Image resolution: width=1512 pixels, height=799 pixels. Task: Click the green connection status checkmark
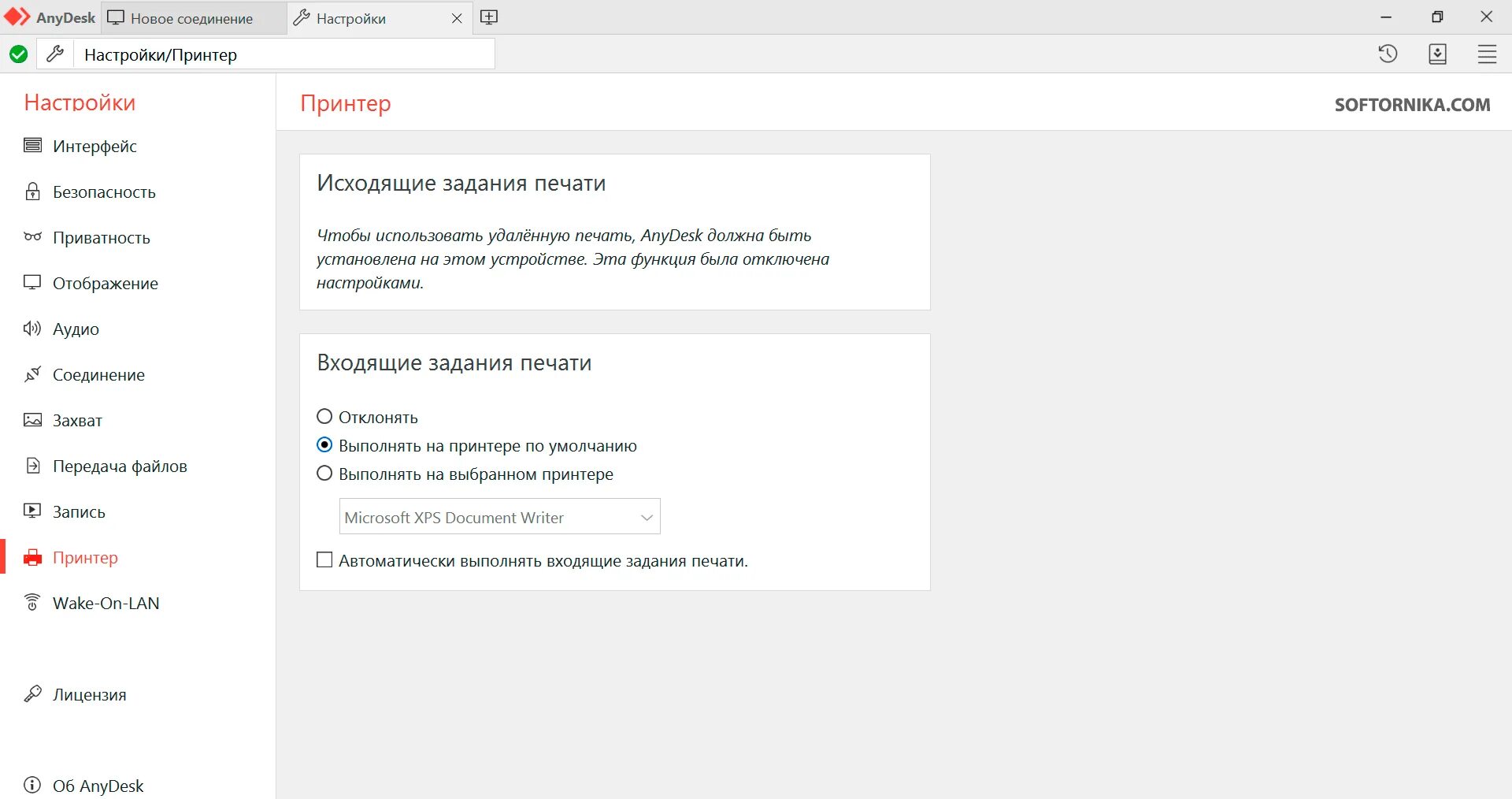tap(18, 54)
